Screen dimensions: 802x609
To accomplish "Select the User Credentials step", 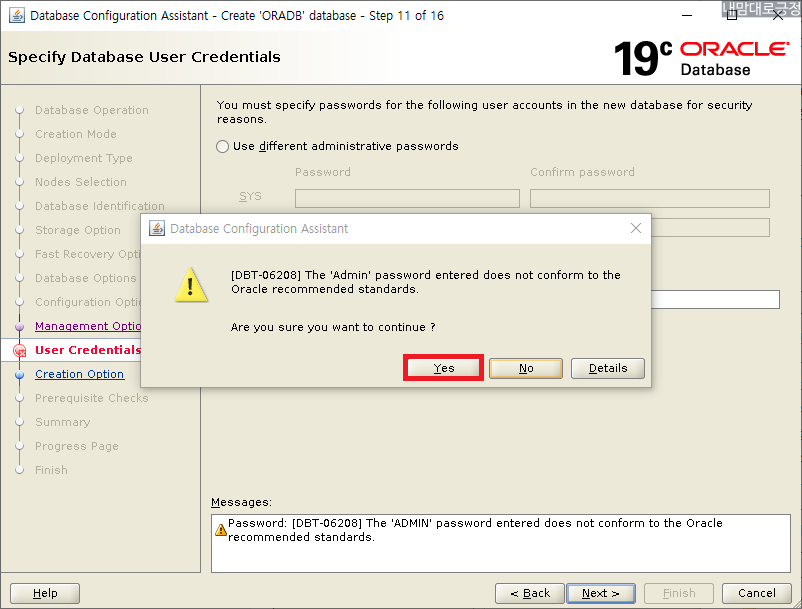I will (x=88, y=350).
